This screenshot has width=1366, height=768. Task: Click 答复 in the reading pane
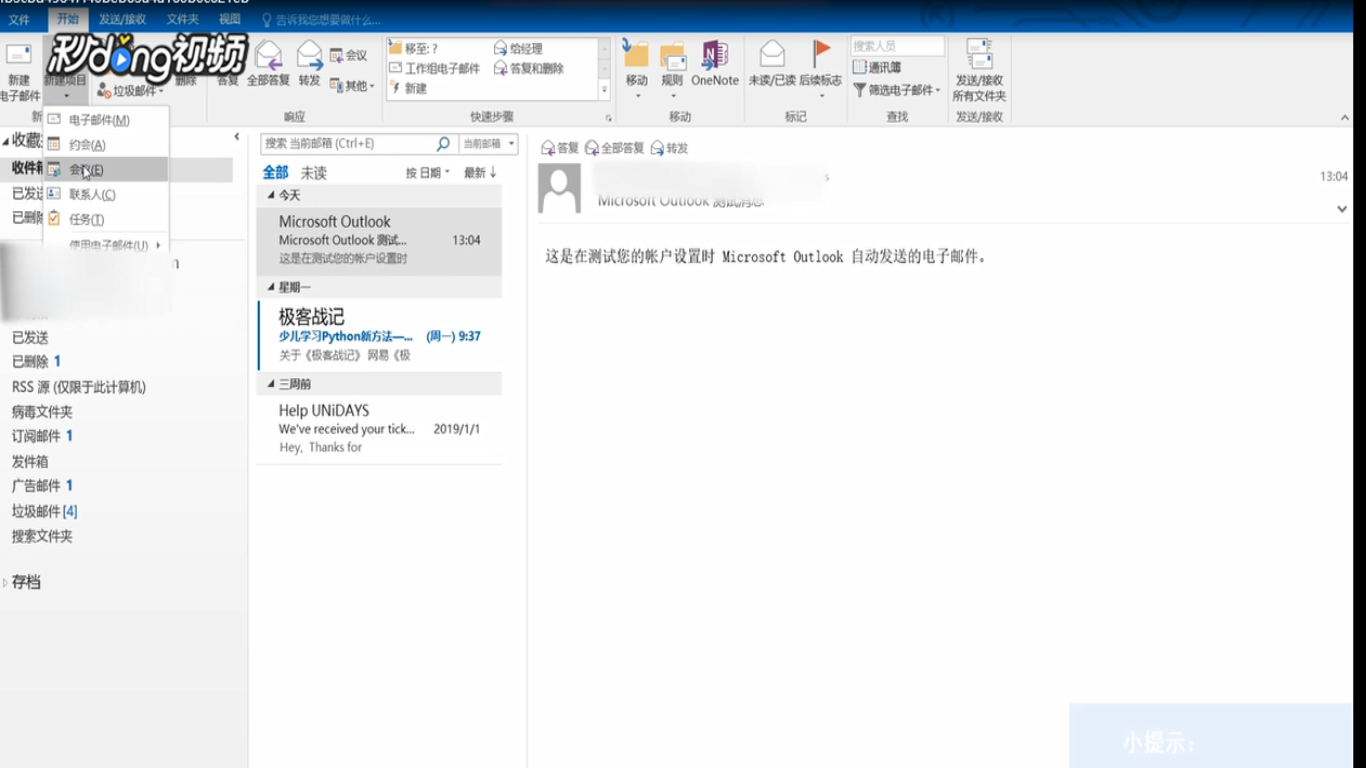click(x=560, y=148)
